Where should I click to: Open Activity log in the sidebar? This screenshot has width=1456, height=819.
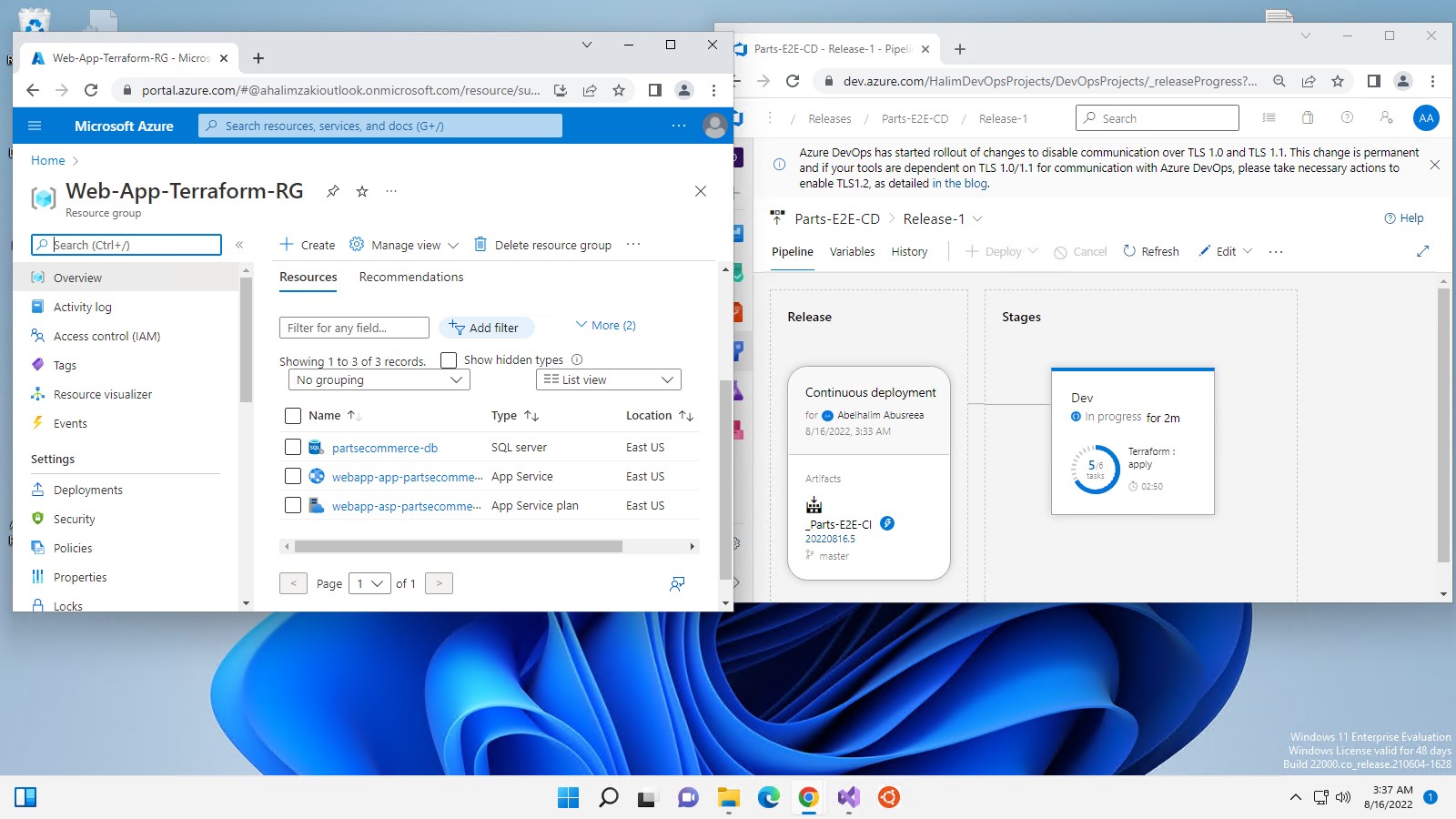coord(82,307)
